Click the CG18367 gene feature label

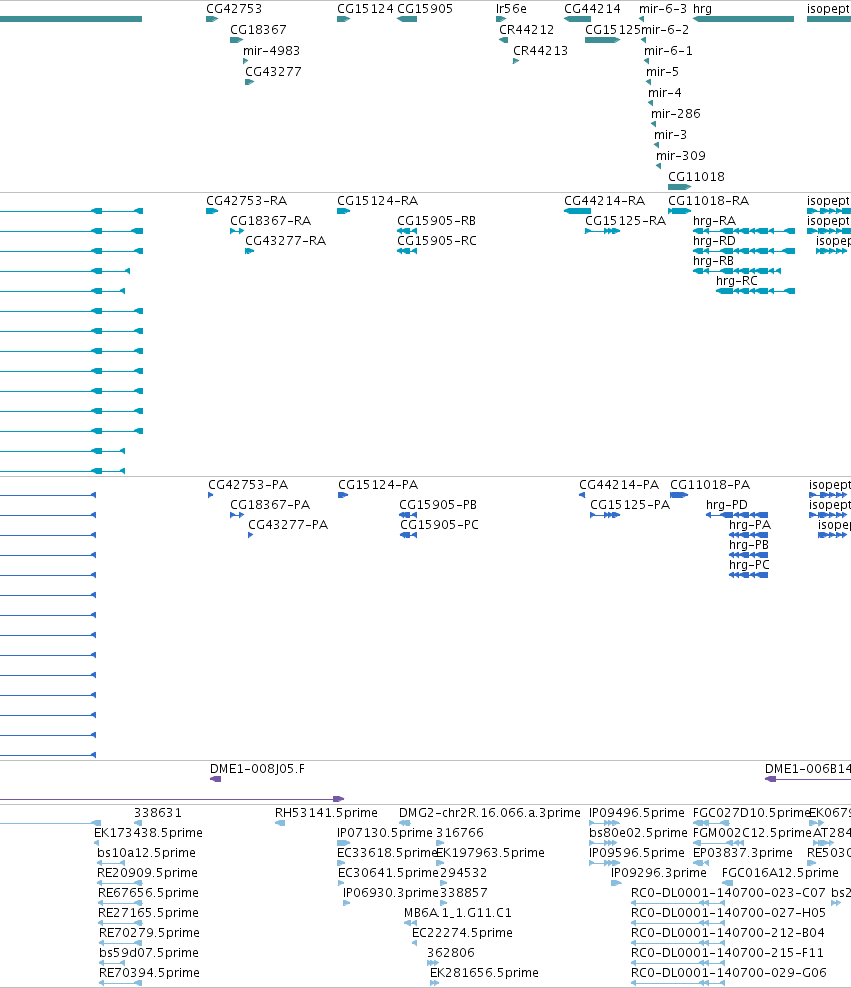point(258,30)
